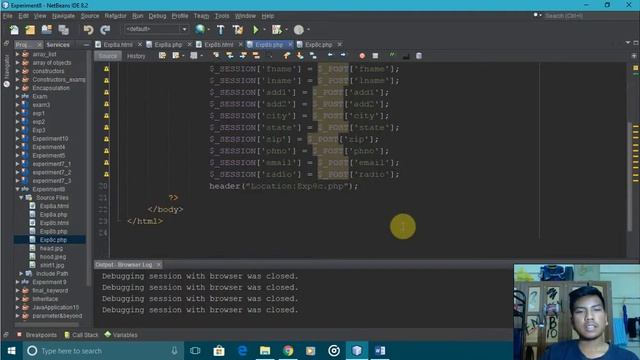This screenshot has width=640, height=360.
Task: Click the Save All toolbar icon
Action: tap(64, 30)
